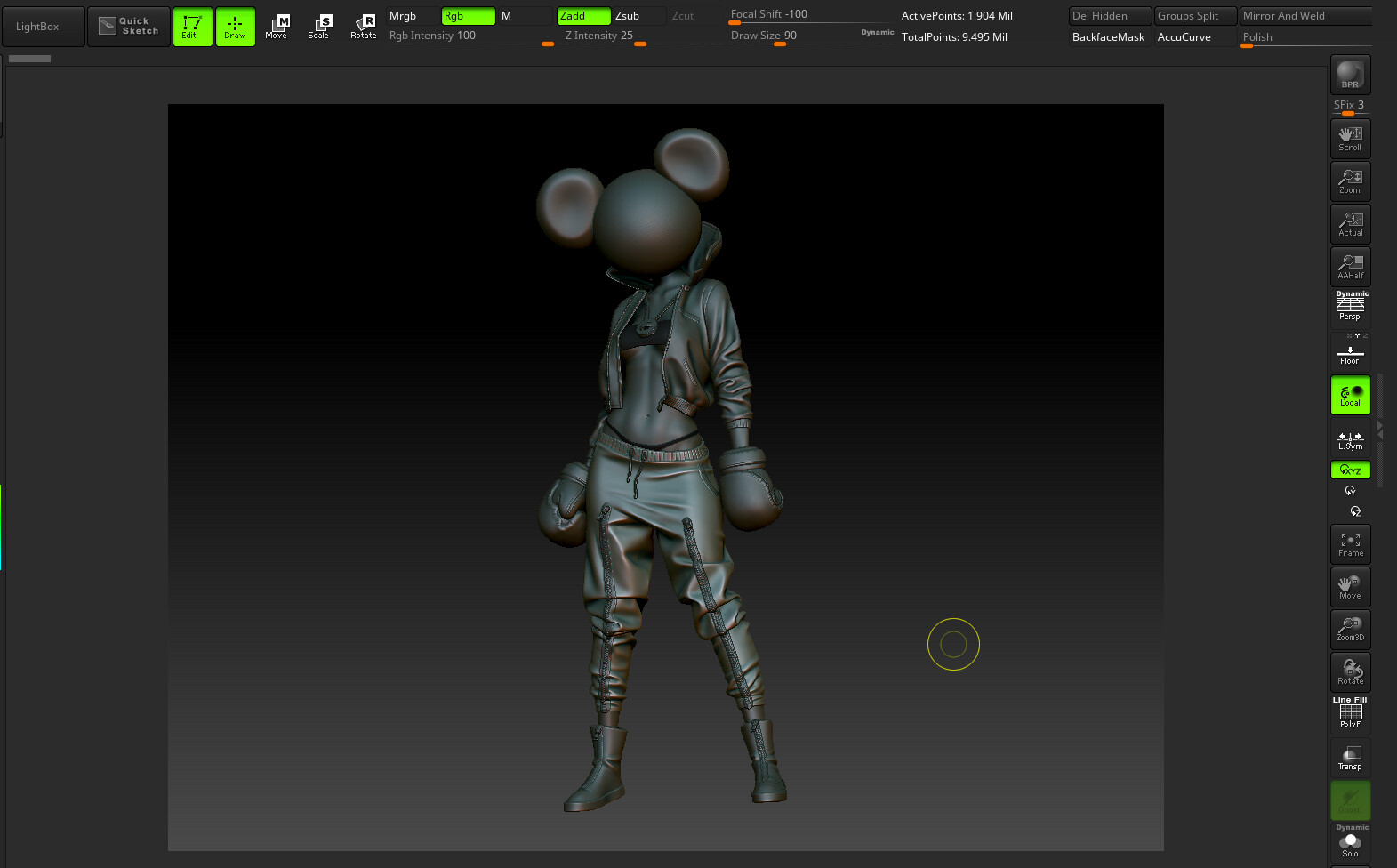1397x868 pixels.
Task: Click the Del Hidden button
Action: coord(1109,16)
